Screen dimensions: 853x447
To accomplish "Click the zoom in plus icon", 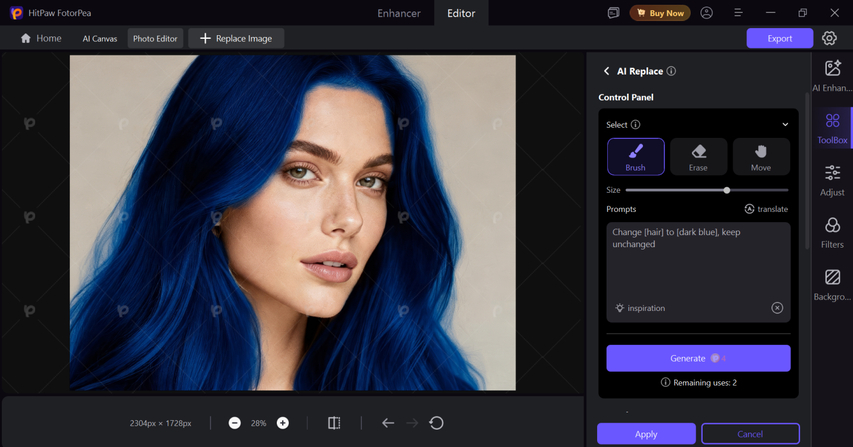I will (283, 423).
